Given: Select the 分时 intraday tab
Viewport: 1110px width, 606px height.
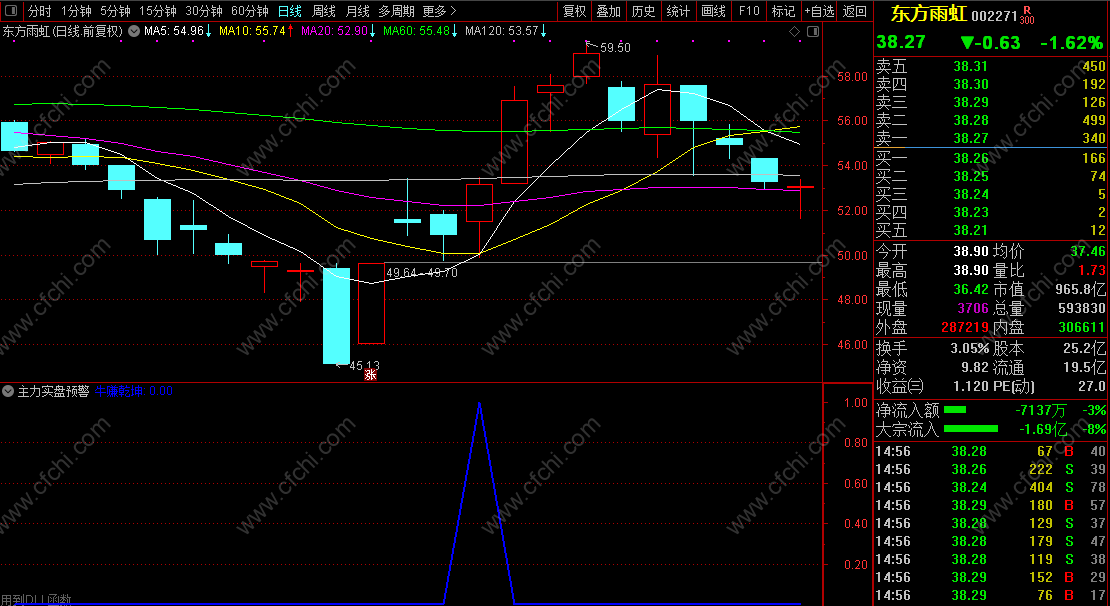Looking at the screenshot, I should 40,11.
